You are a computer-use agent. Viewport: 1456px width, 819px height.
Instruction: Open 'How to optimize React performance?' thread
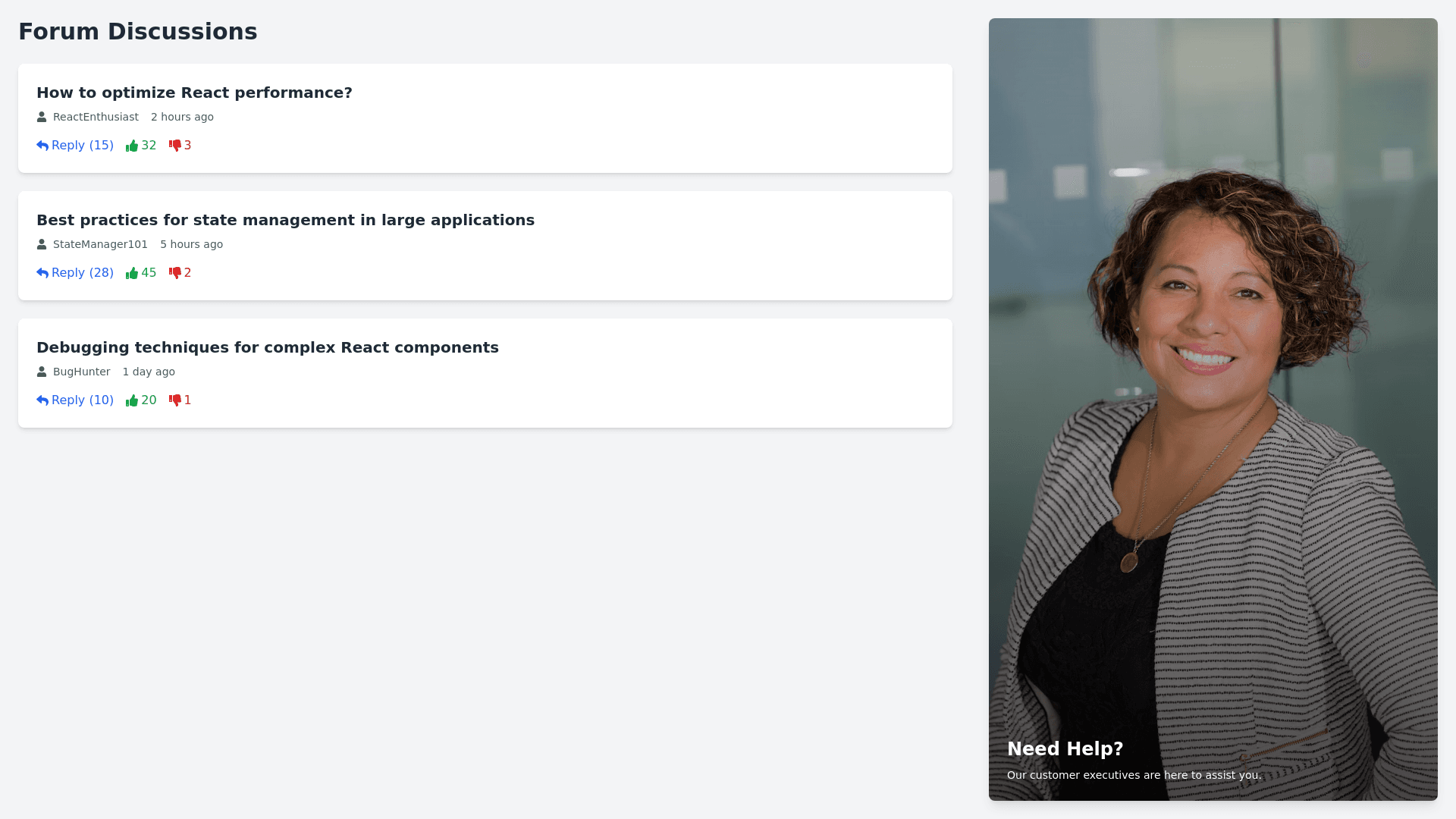(x=194, y=93)
